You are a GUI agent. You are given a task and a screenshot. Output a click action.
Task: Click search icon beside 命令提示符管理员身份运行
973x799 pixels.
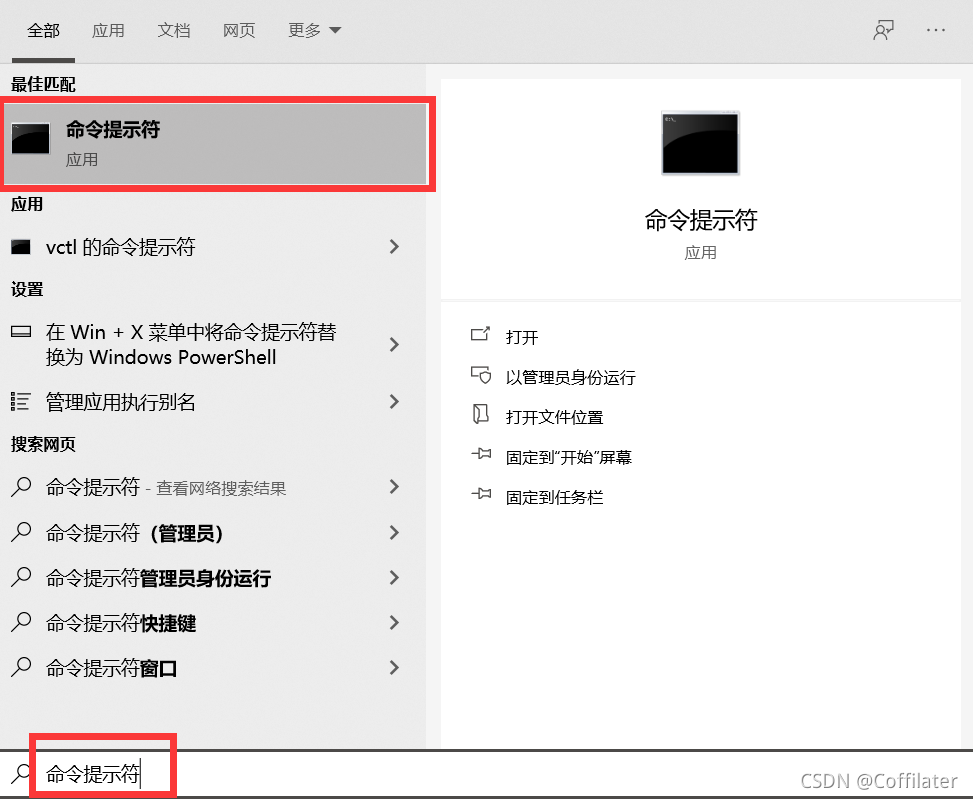pyautogui.click(x=20, y=578)
